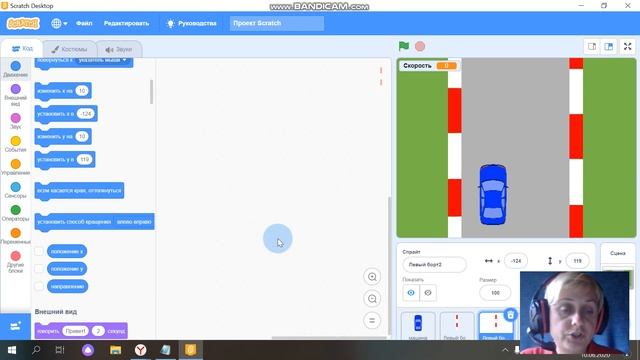Switch to small stage layout
The image size is (640, 360).
(x=592, y=47)
